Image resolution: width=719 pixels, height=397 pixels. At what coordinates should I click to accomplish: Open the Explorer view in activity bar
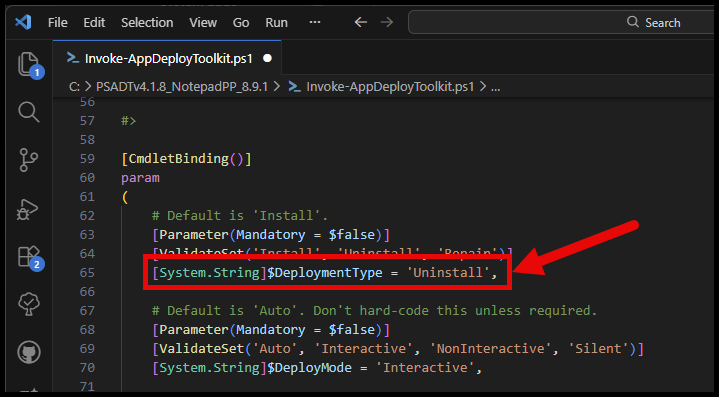tap(29, 65)
